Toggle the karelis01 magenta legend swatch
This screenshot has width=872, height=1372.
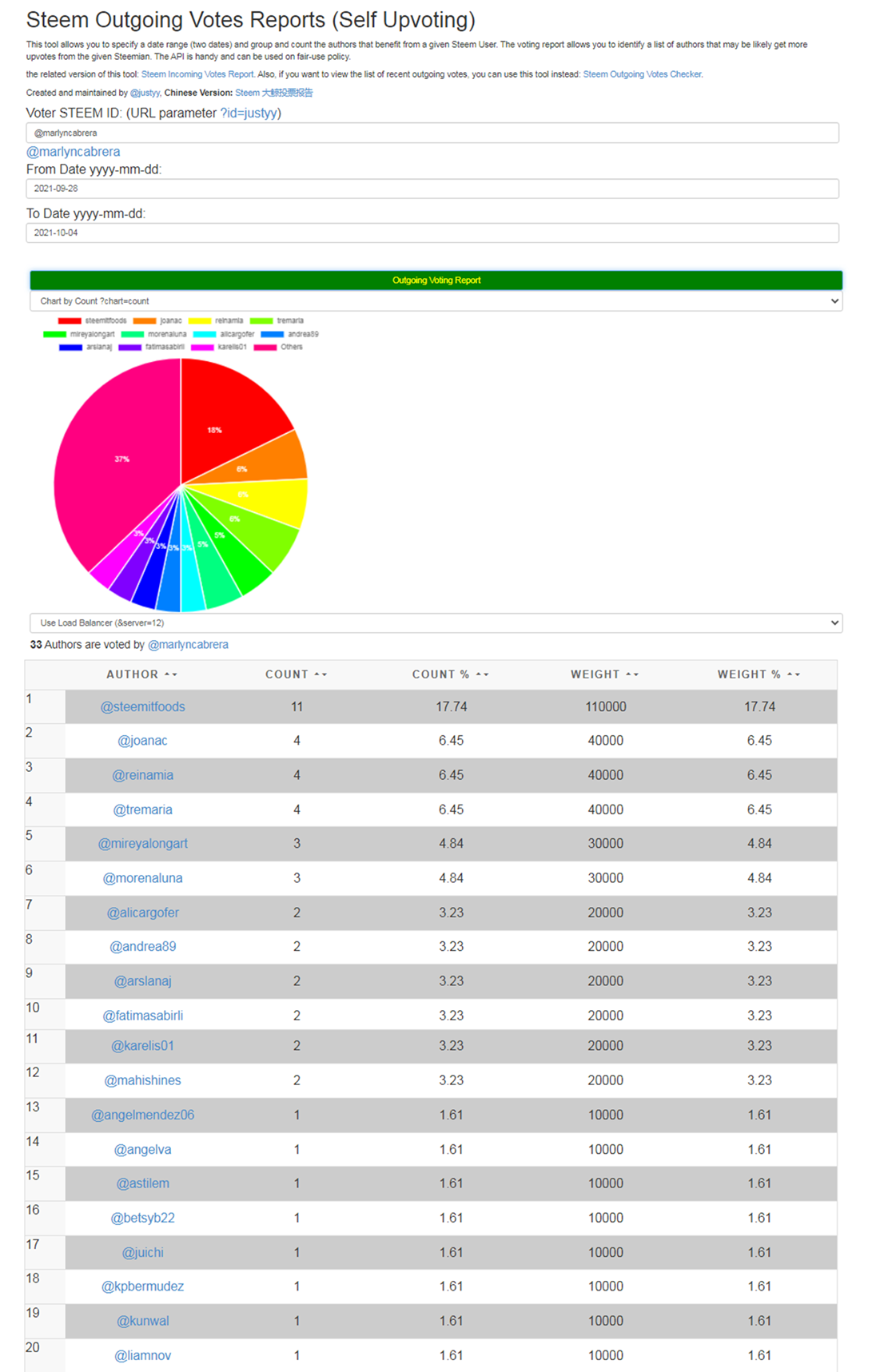click(x=202, y=347)
